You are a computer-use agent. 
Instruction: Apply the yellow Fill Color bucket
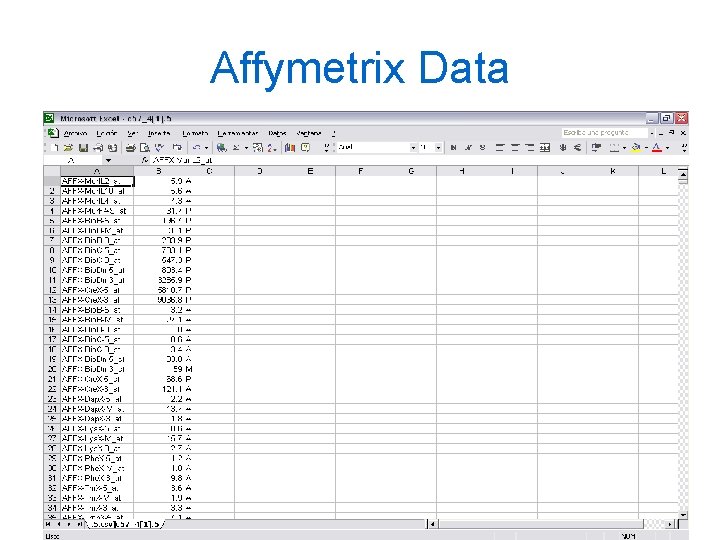(x=636, y=147)
